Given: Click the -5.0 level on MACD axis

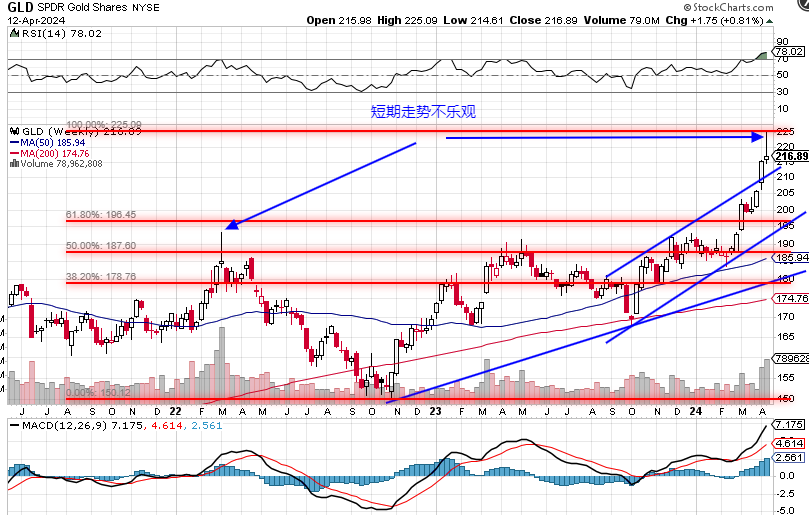Looking at the screenshot, I should (786, 511).
